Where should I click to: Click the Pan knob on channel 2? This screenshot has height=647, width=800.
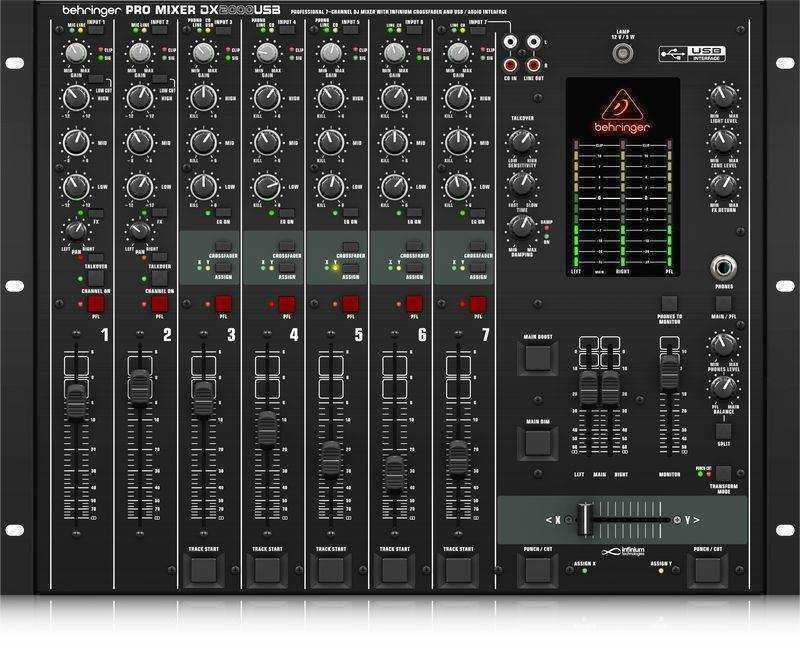coord(140,231)
